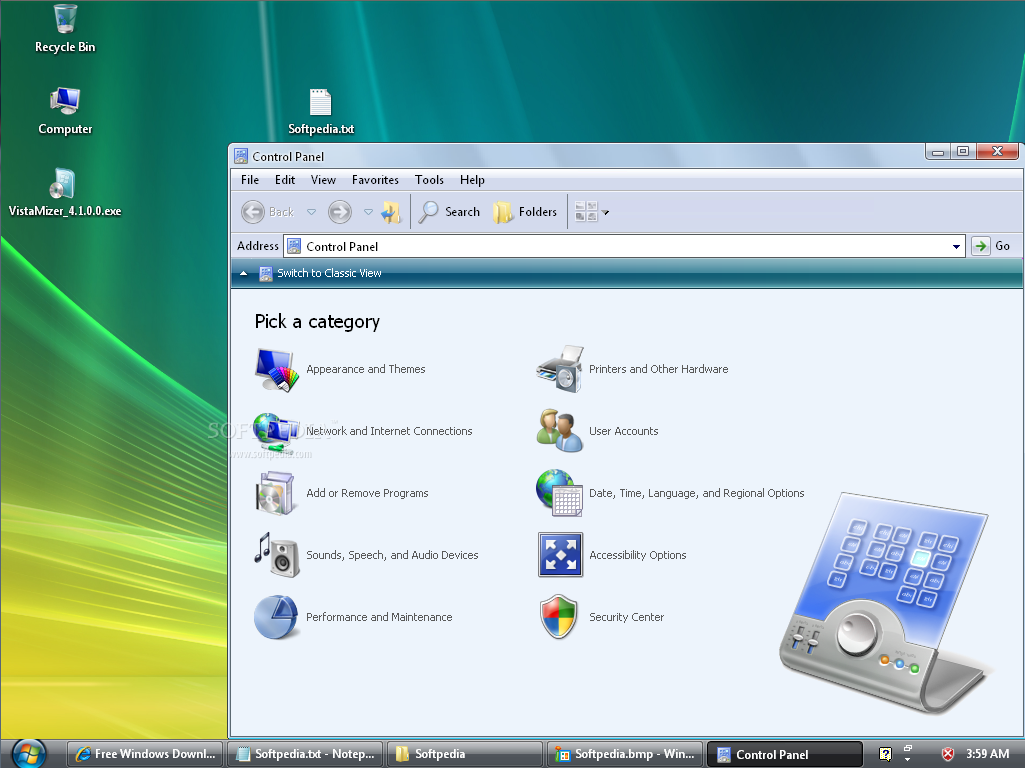The height and width of the screenshot is (768, 1025).
Task: Open the View menu
Action: point(323,180)
